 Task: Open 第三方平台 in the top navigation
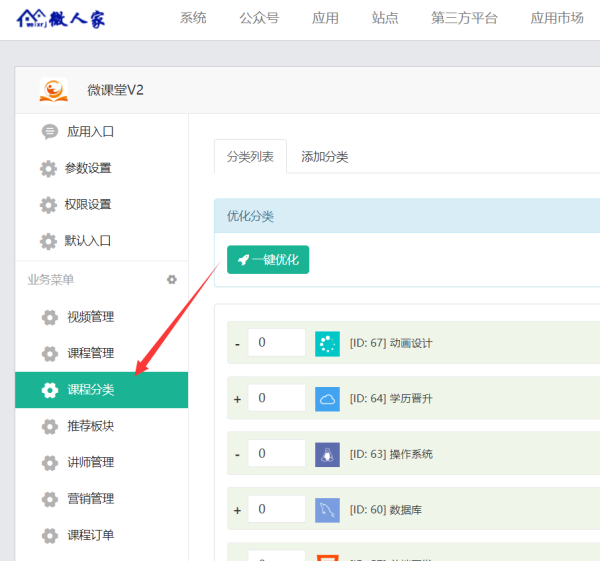click(464, 18)
